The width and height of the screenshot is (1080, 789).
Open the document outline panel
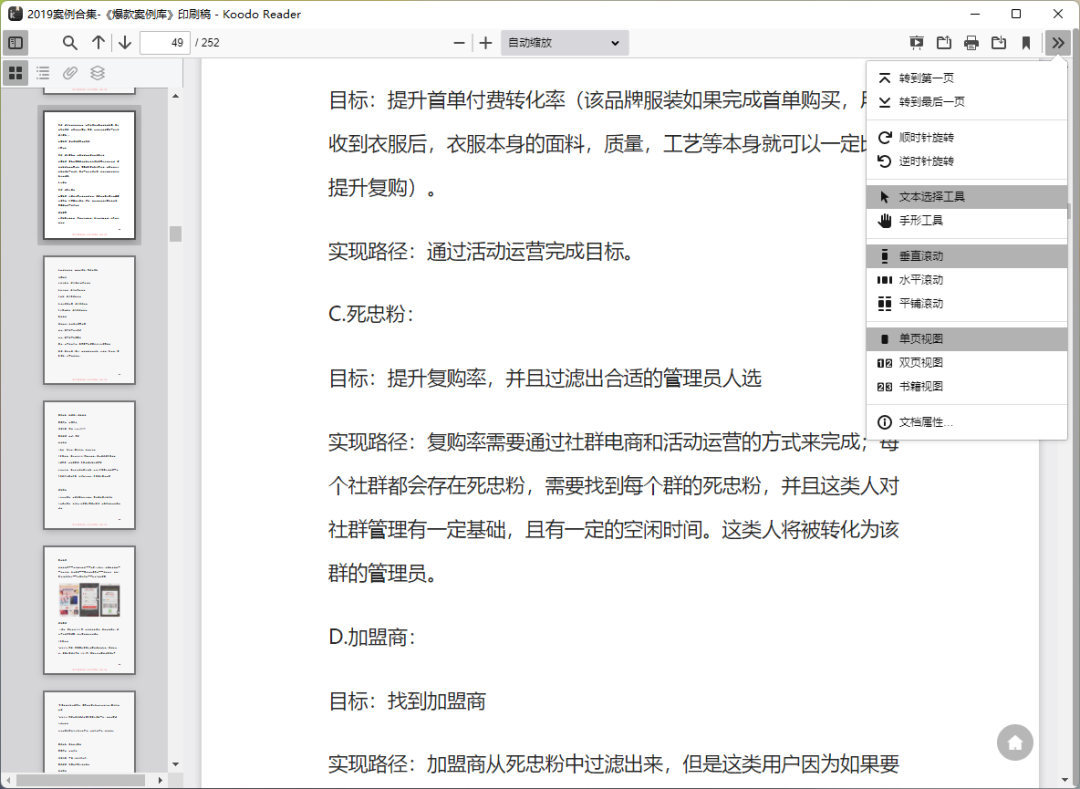[x=42, y=72]
